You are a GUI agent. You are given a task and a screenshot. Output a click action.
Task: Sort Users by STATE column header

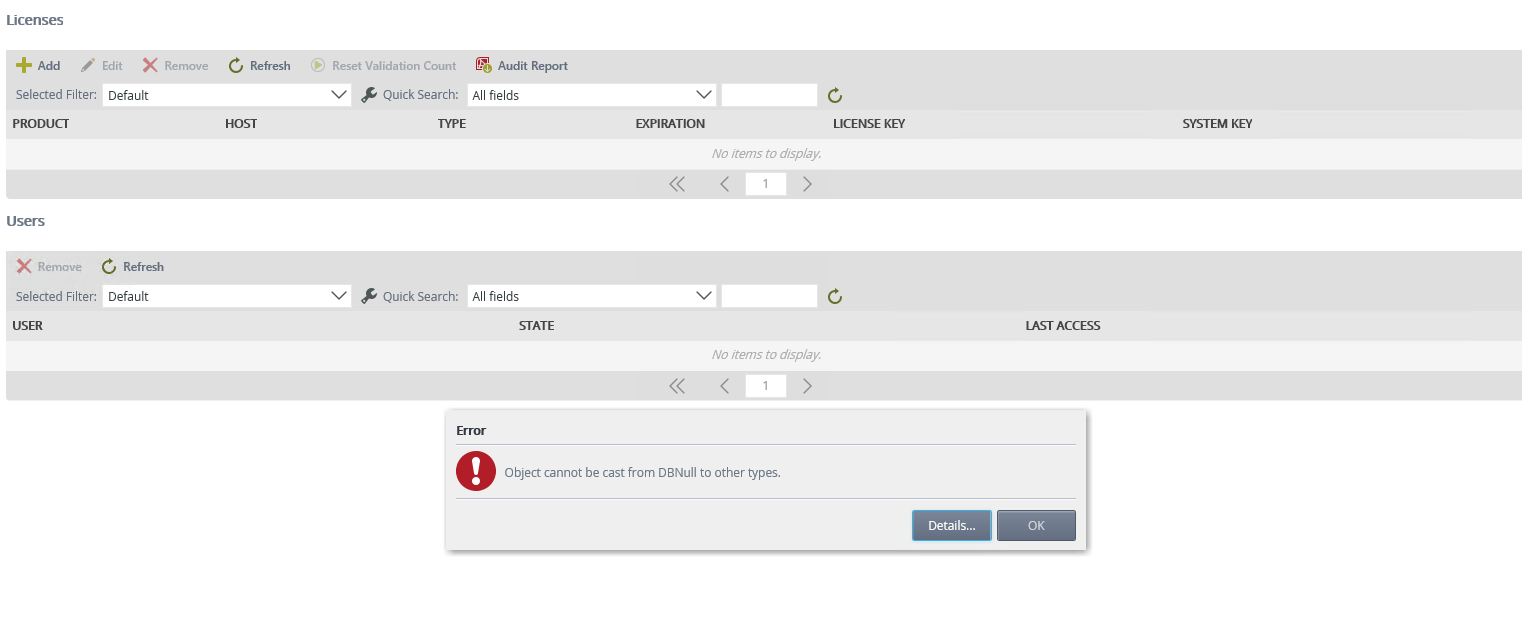536,325
